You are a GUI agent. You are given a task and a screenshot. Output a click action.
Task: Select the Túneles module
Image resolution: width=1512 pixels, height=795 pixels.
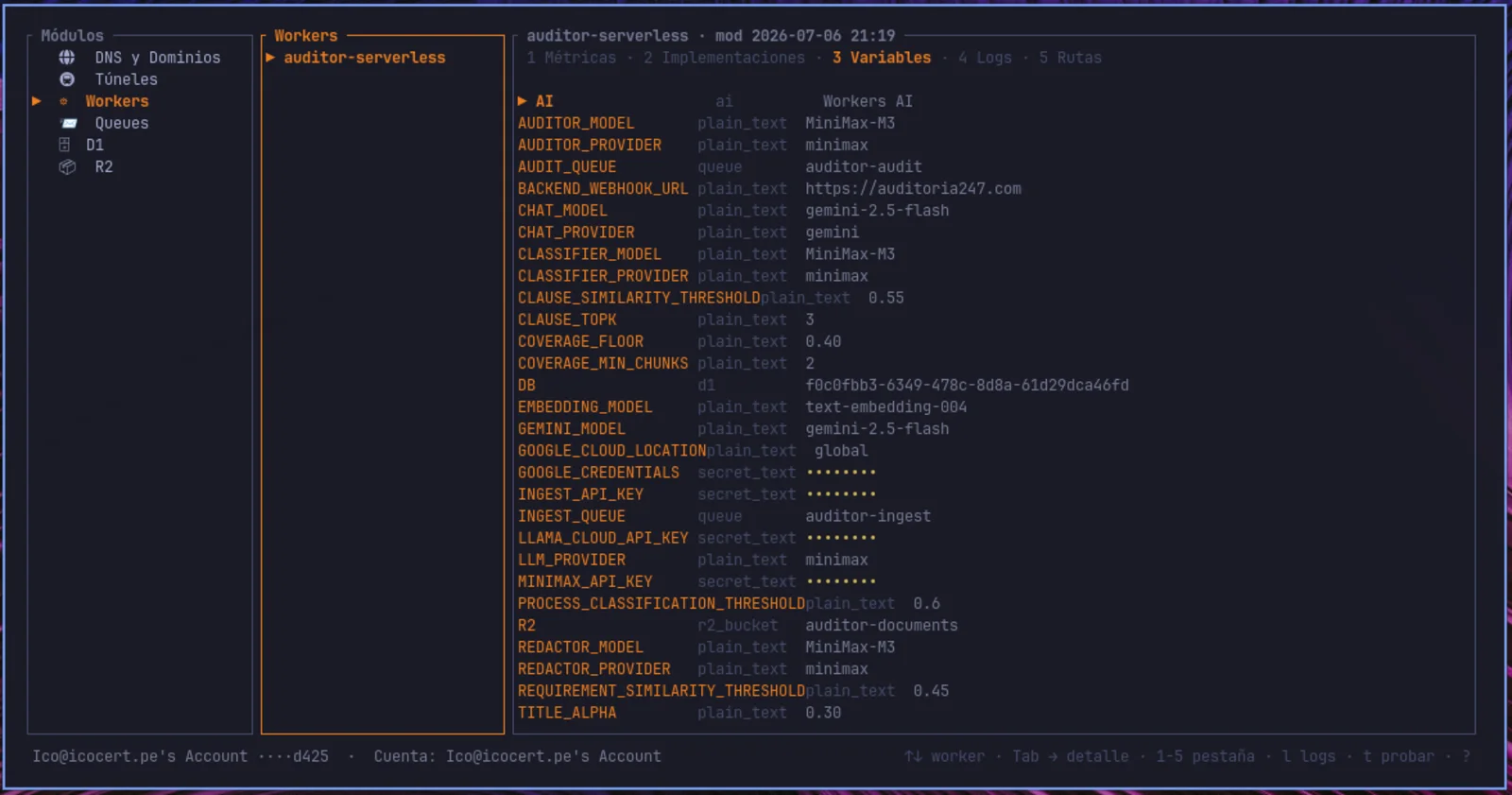coord(127,79)
